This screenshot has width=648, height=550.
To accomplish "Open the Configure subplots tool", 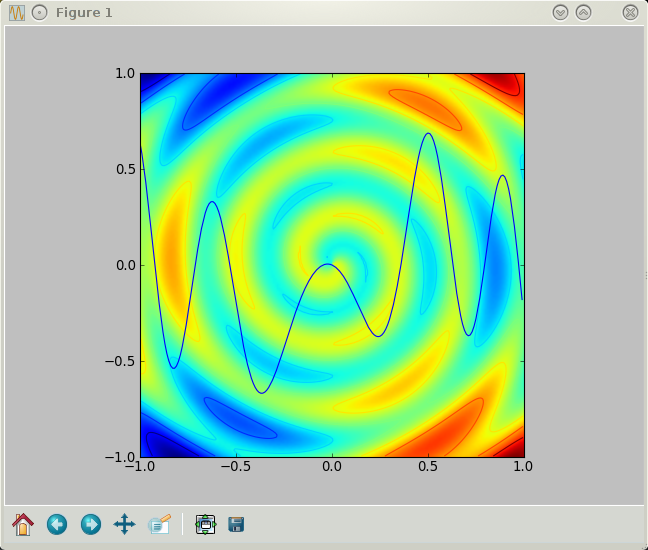I will coord(205,524).
